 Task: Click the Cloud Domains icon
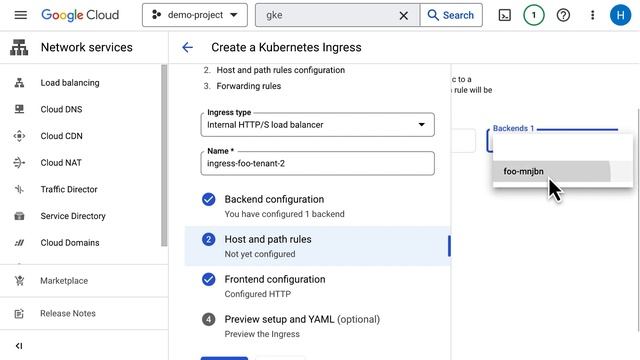click(x=19, y=242)
